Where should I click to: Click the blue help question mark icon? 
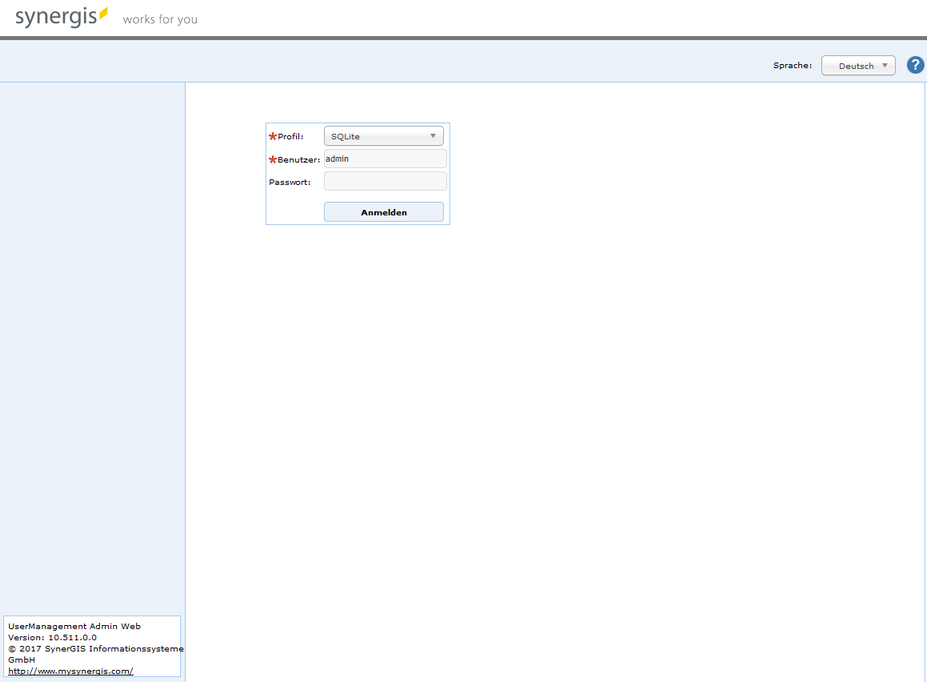click(914, 64)
